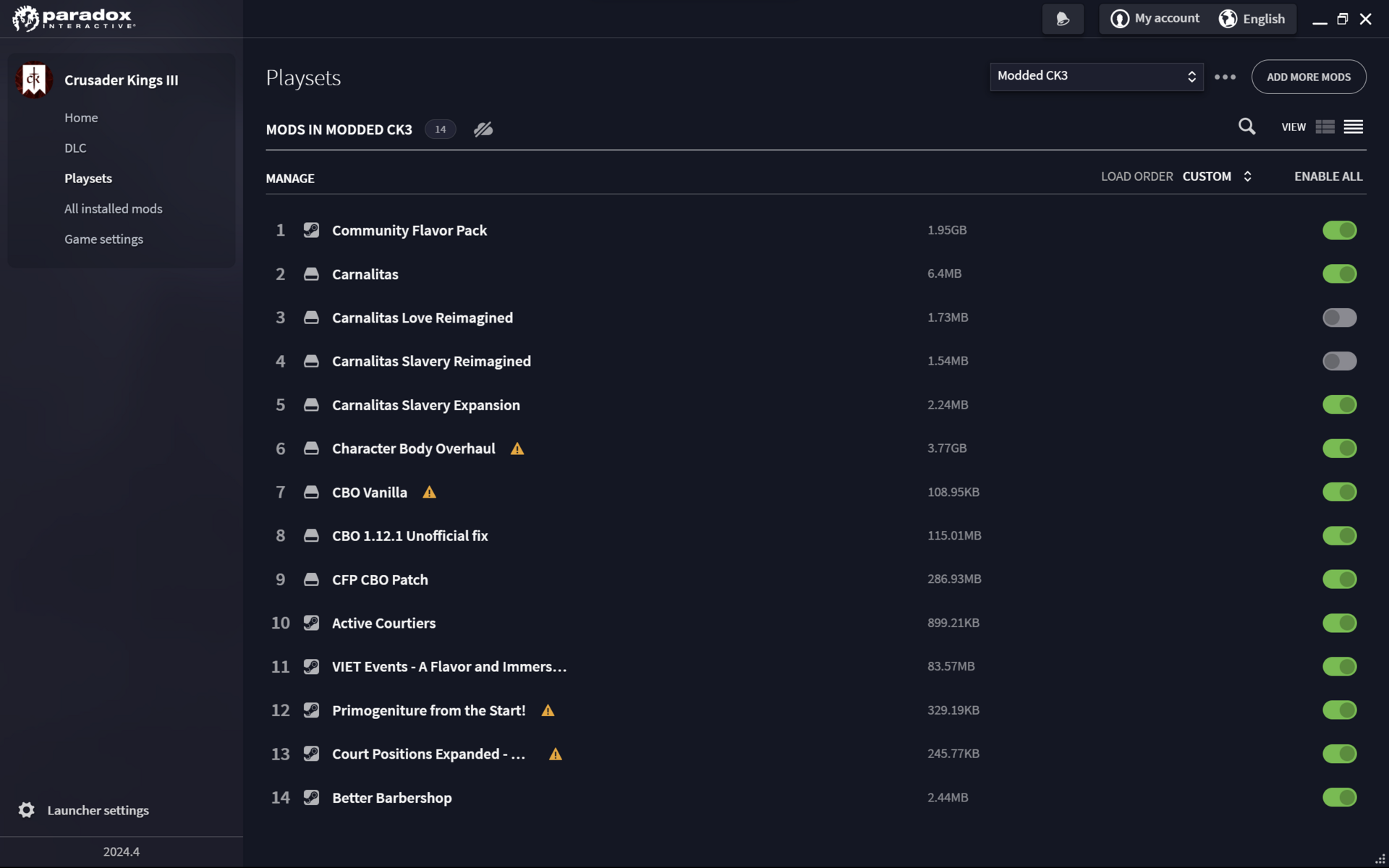The image size is (1389, 868).
Task: Select the Primogeniture from the Start! mod name
Action: (429, 711)
